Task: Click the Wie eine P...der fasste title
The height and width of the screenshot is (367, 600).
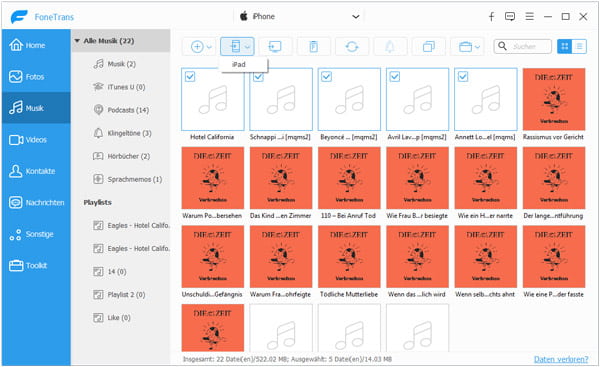Action: (x=553, y=294)
